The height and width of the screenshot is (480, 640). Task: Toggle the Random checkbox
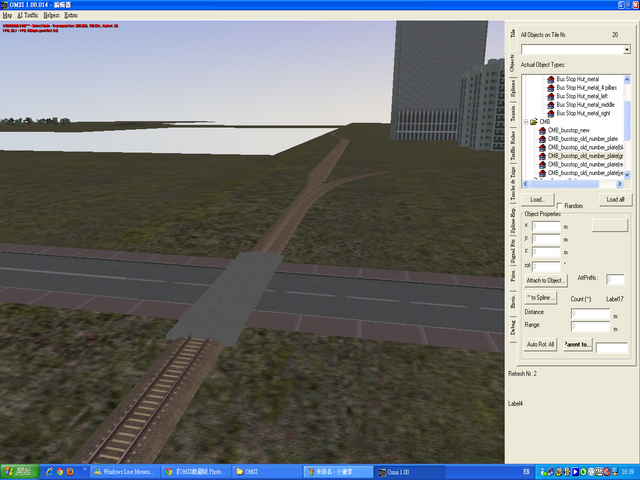559,205
